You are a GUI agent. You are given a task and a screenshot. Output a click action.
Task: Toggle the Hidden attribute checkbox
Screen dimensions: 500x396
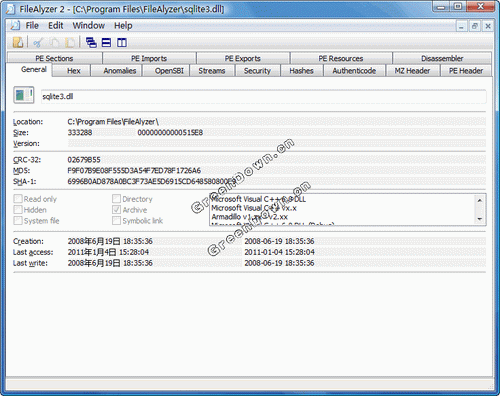click(x=18, y=210)
